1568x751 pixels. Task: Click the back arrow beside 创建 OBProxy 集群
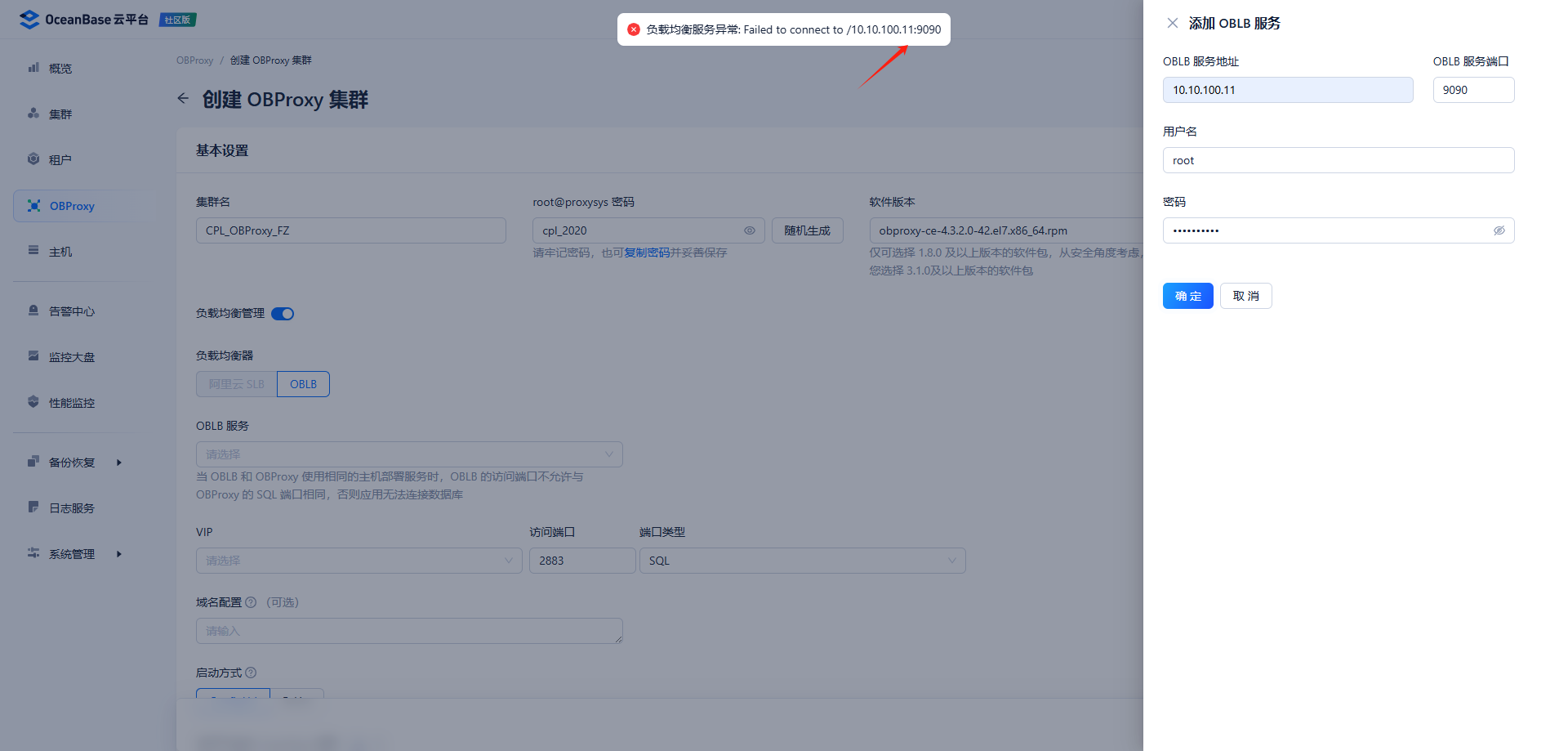(x=183, y=99)
